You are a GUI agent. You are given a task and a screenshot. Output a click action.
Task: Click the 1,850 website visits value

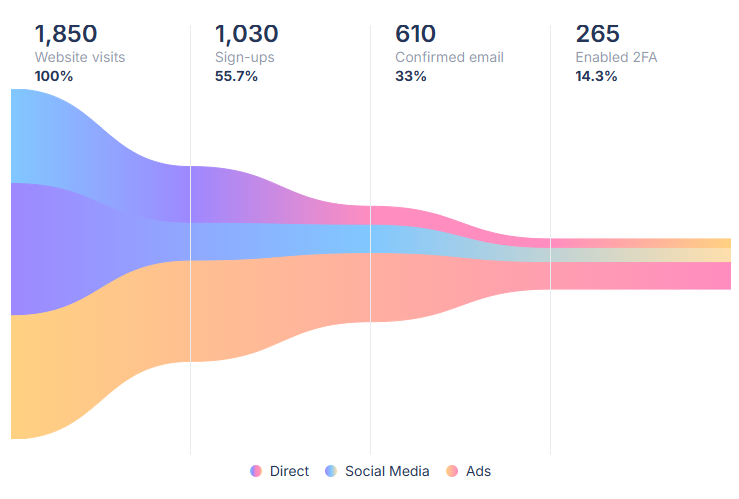[x=66, y=35]
